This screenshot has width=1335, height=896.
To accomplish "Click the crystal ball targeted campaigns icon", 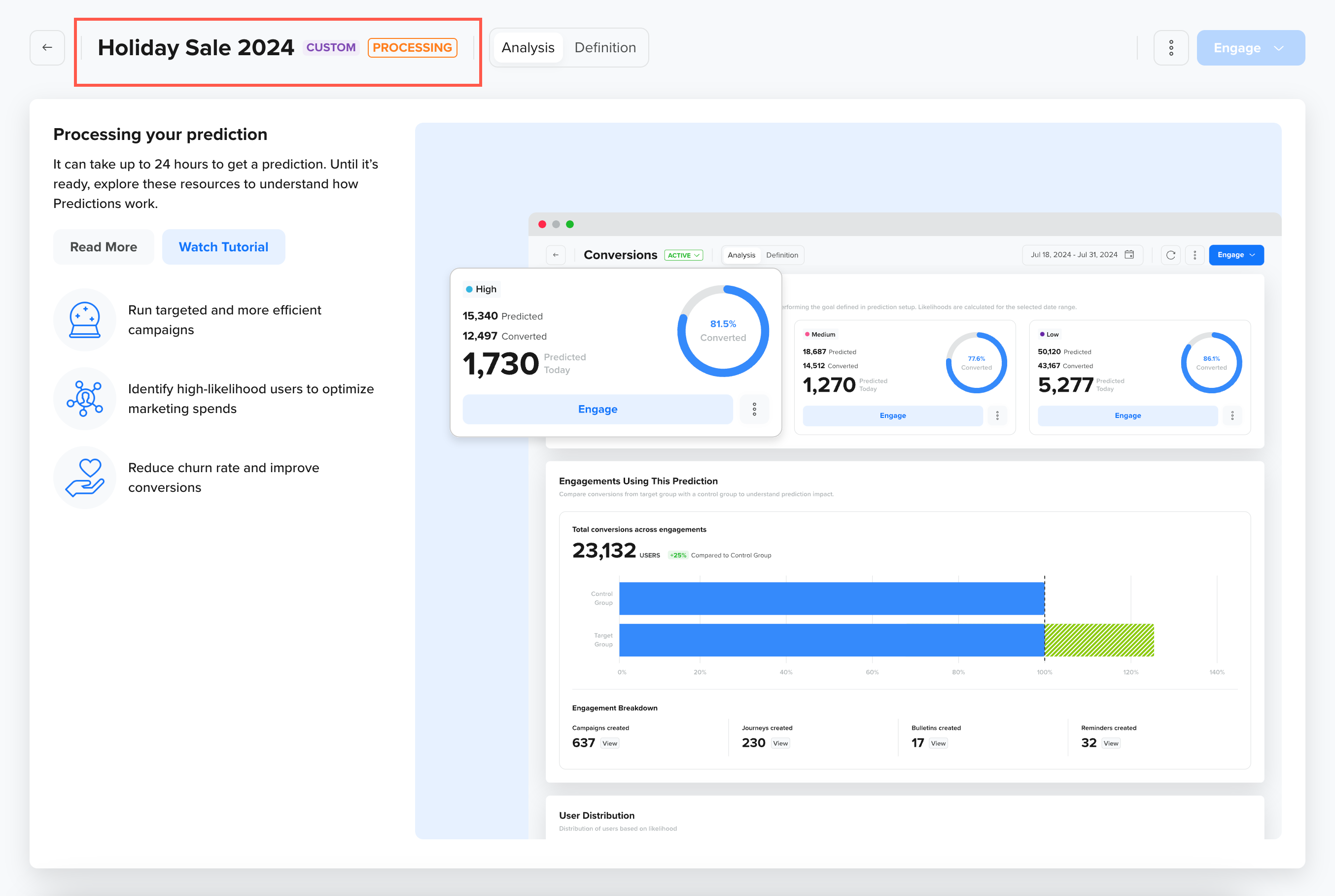I will 85,320.
